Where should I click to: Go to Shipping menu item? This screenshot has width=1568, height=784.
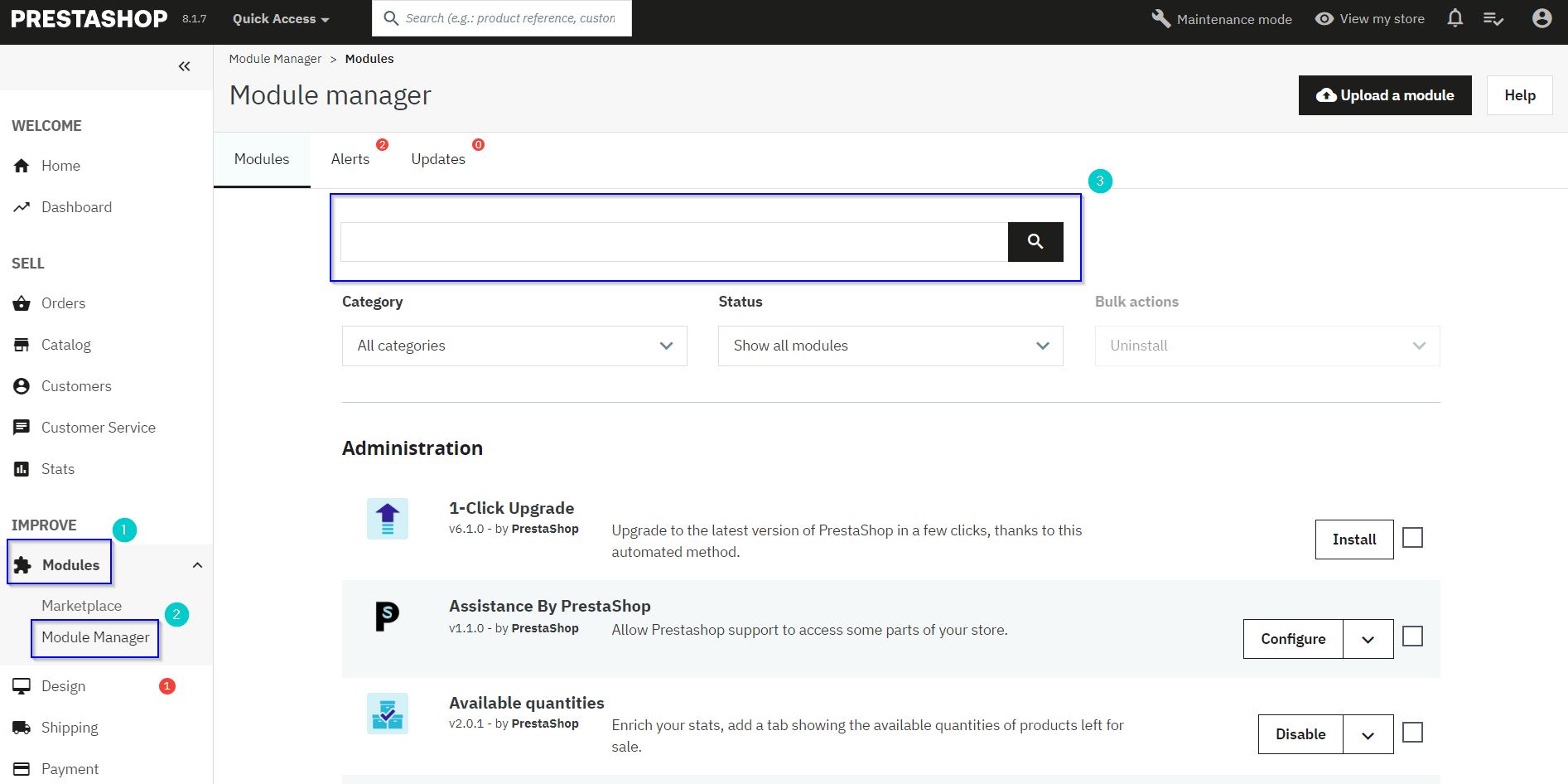[x=70, y=728]
